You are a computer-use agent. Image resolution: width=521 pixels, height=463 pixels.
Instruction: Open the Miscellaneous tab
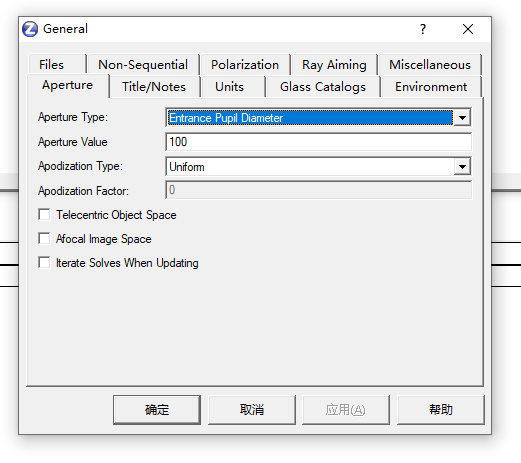coord(430,64)
